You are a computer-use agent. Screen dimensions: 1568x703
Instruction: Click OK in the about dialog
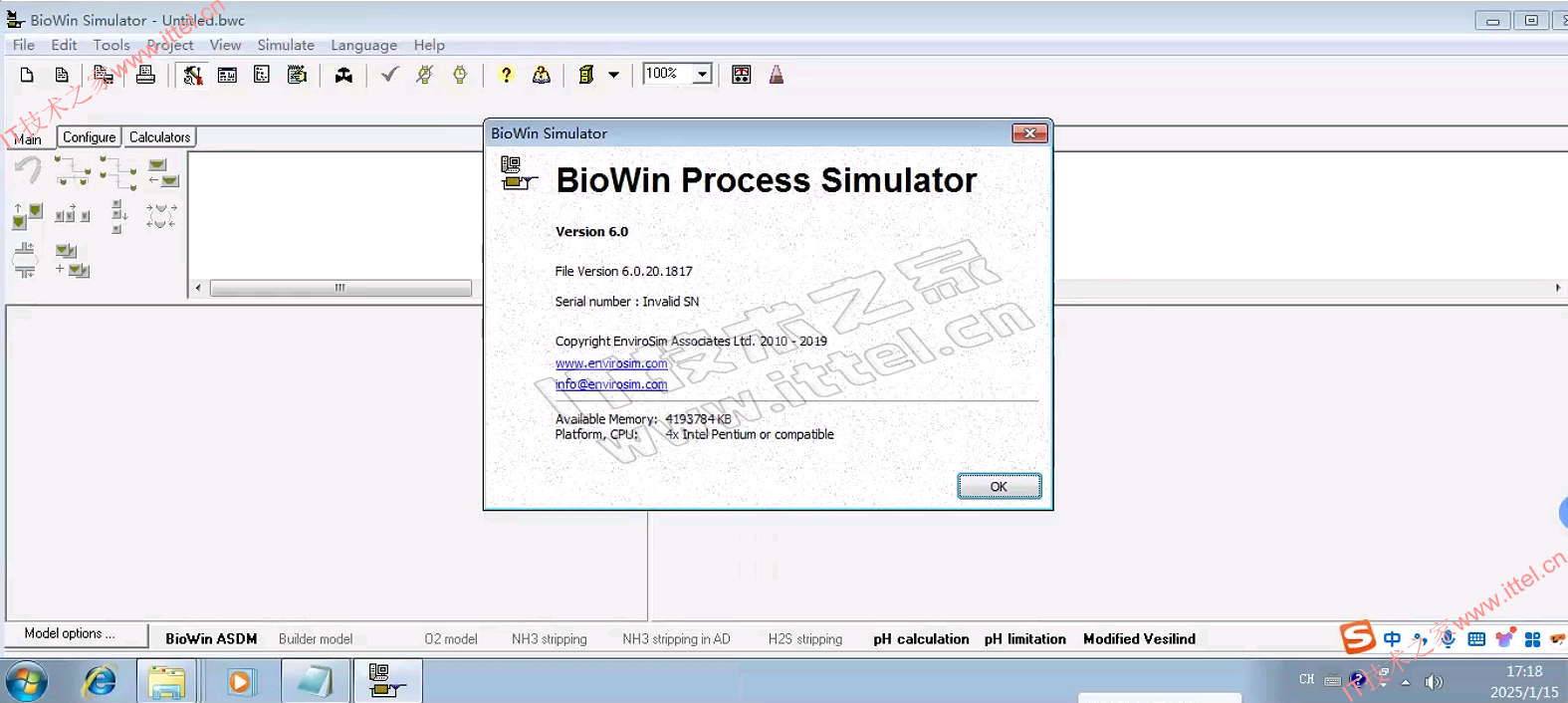tap(1000, 486)
